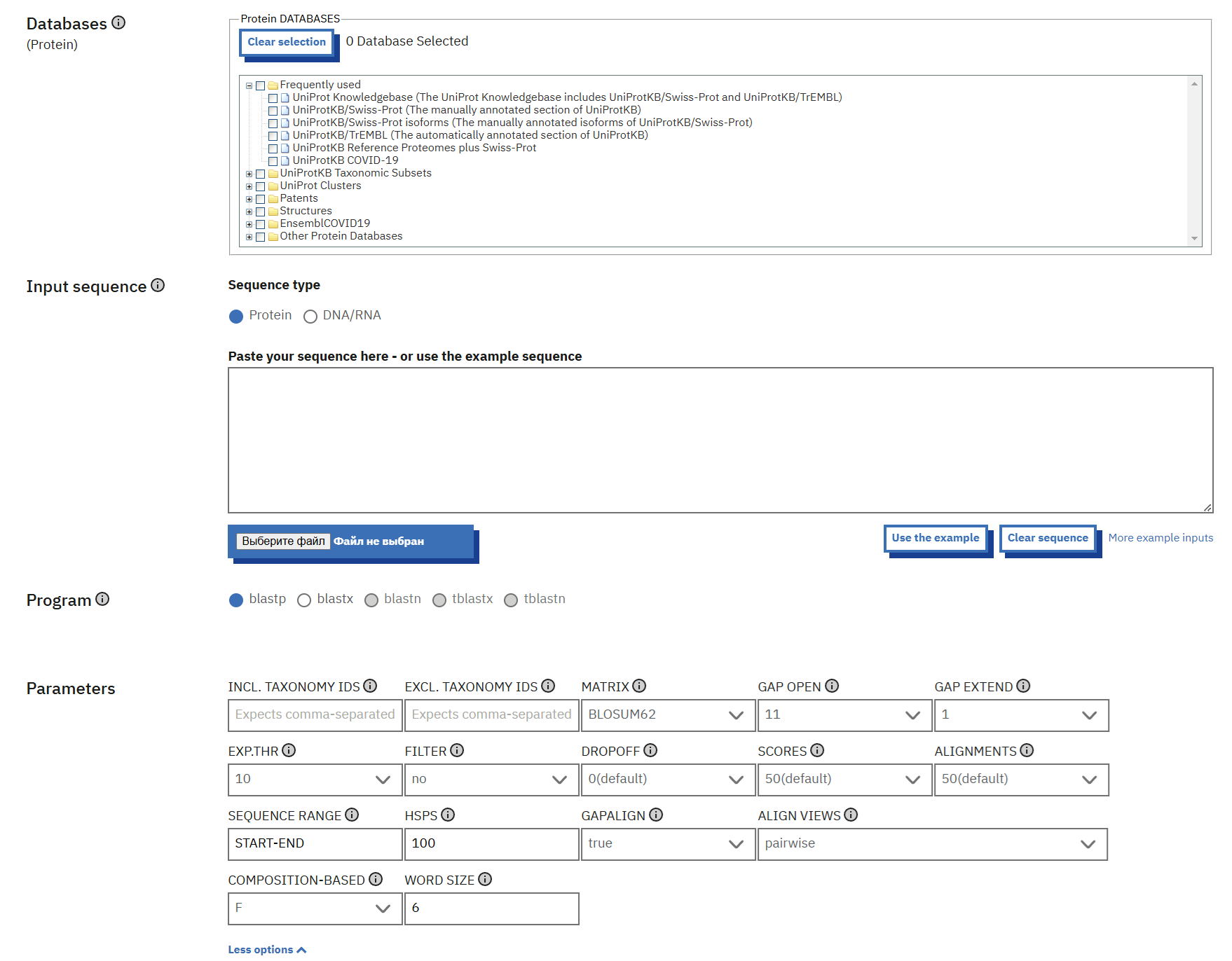Show help icon for FILTER
The image size is (1232, 961).
(x=457, y=750)
